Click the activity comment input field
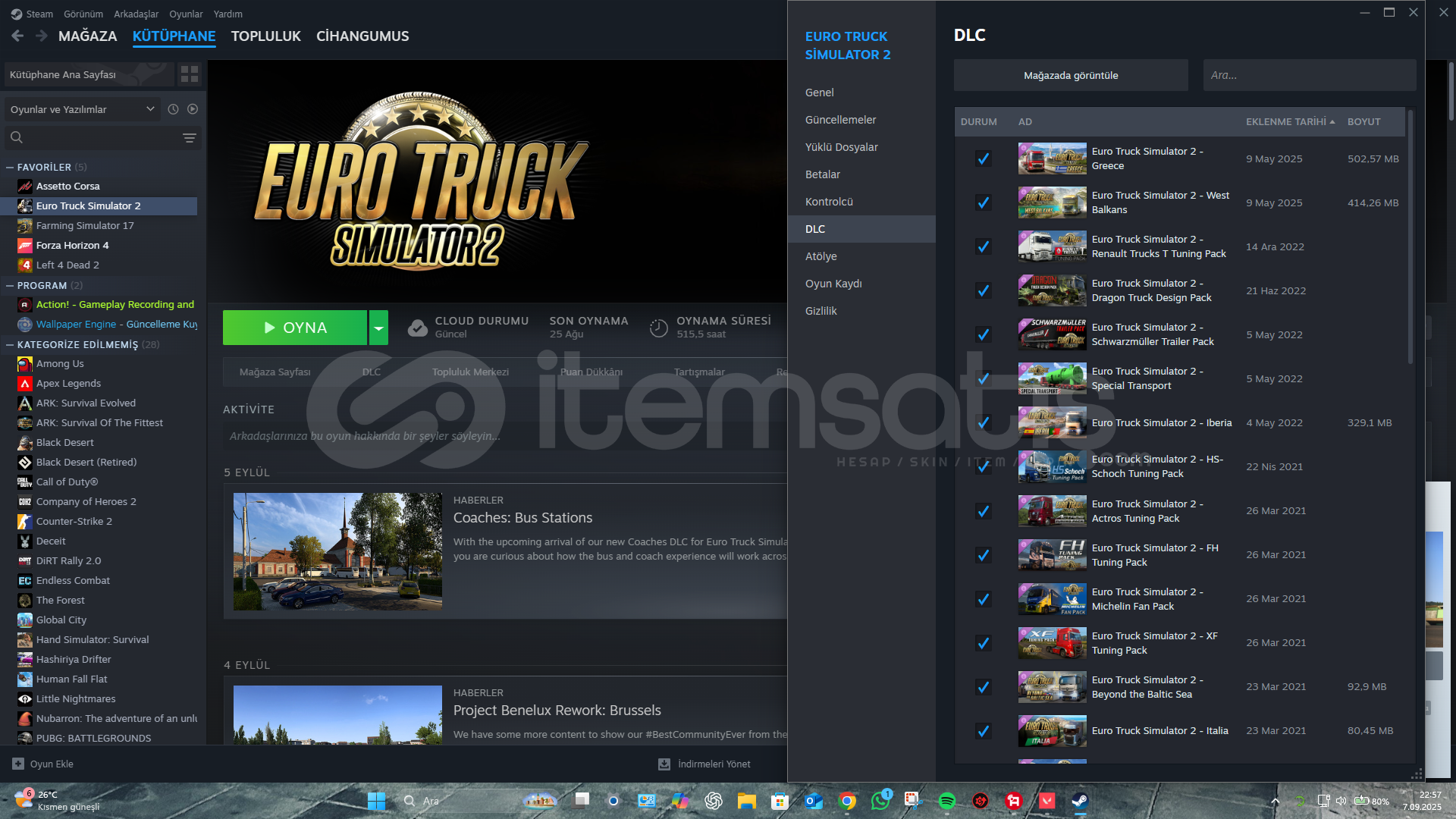The height and width of the screenshot is (819, 1456). [x=507, y=436]
